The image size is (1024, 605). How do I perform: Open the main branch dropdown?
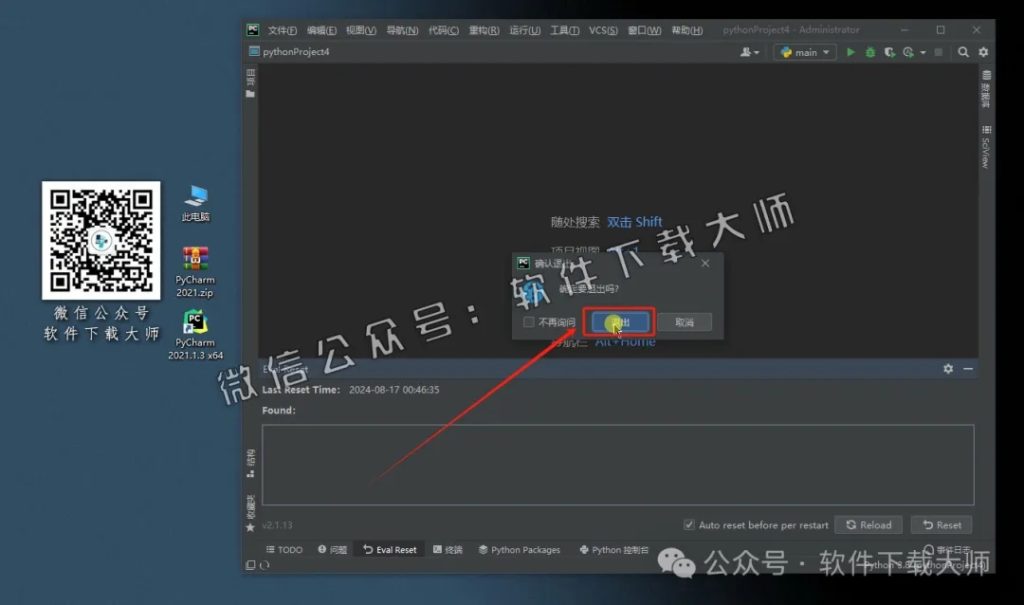(804, 52)
